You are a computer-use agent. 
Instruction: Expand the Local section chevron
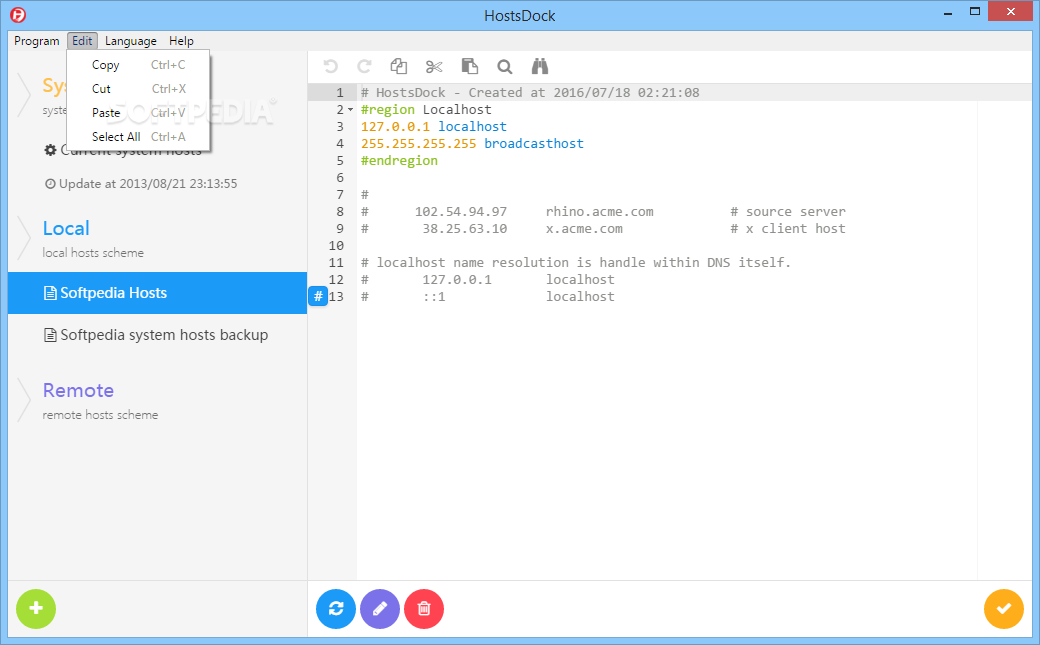(x=25, y=238)
